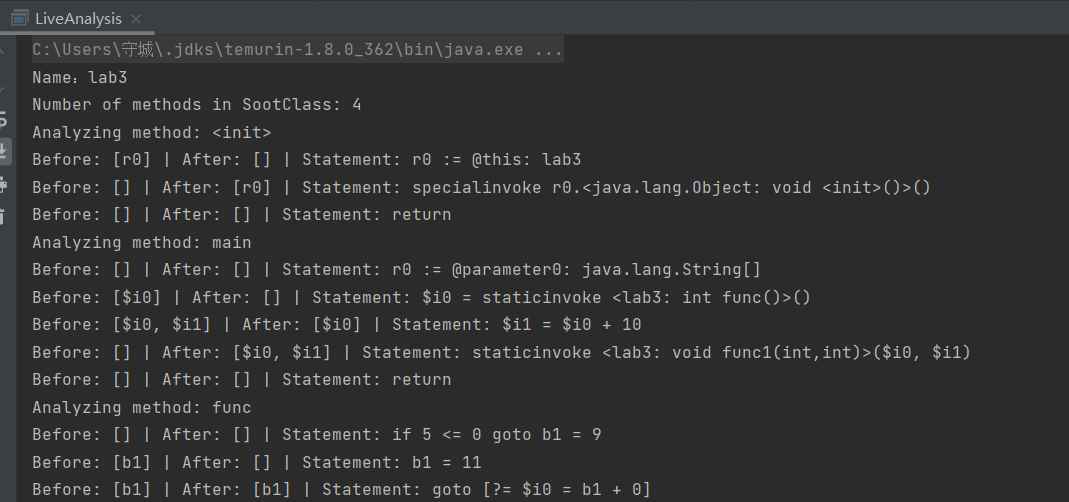Toggle scroll-to-end in the console sidebar
The image size is (1069, 502).
click(5, 152)
